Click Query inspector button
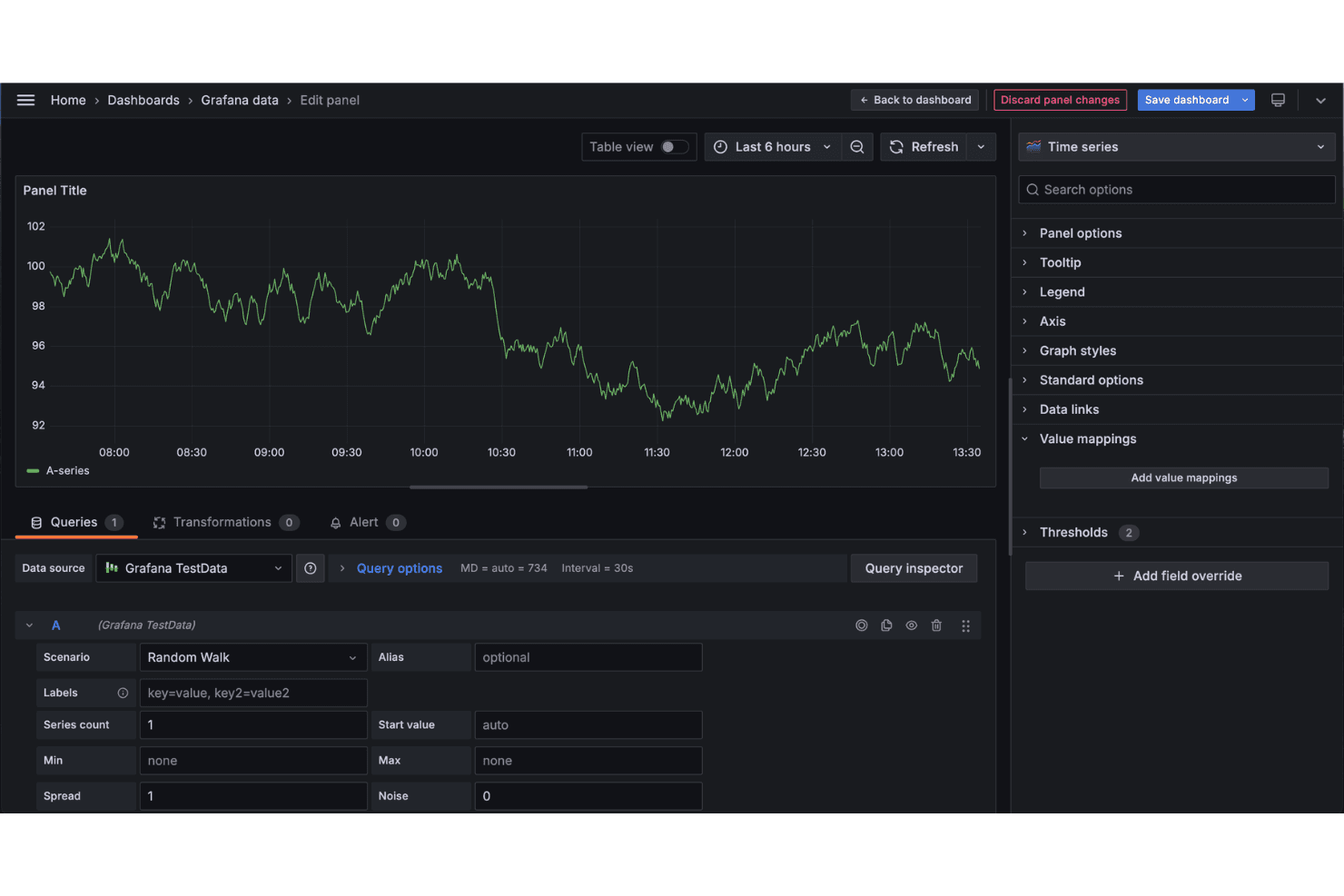This screenshot has height=896, width=1344. point(914,568)
